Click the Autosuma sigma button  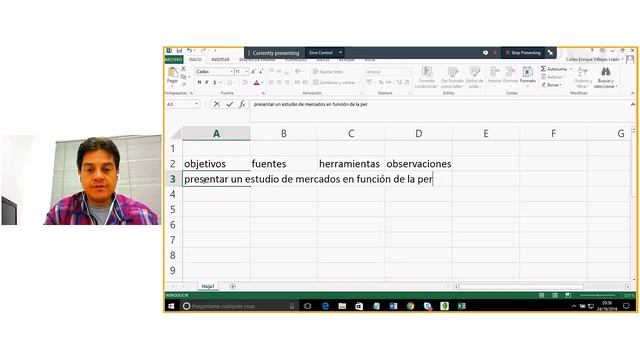pyautogui.click(x=554, y=69)
